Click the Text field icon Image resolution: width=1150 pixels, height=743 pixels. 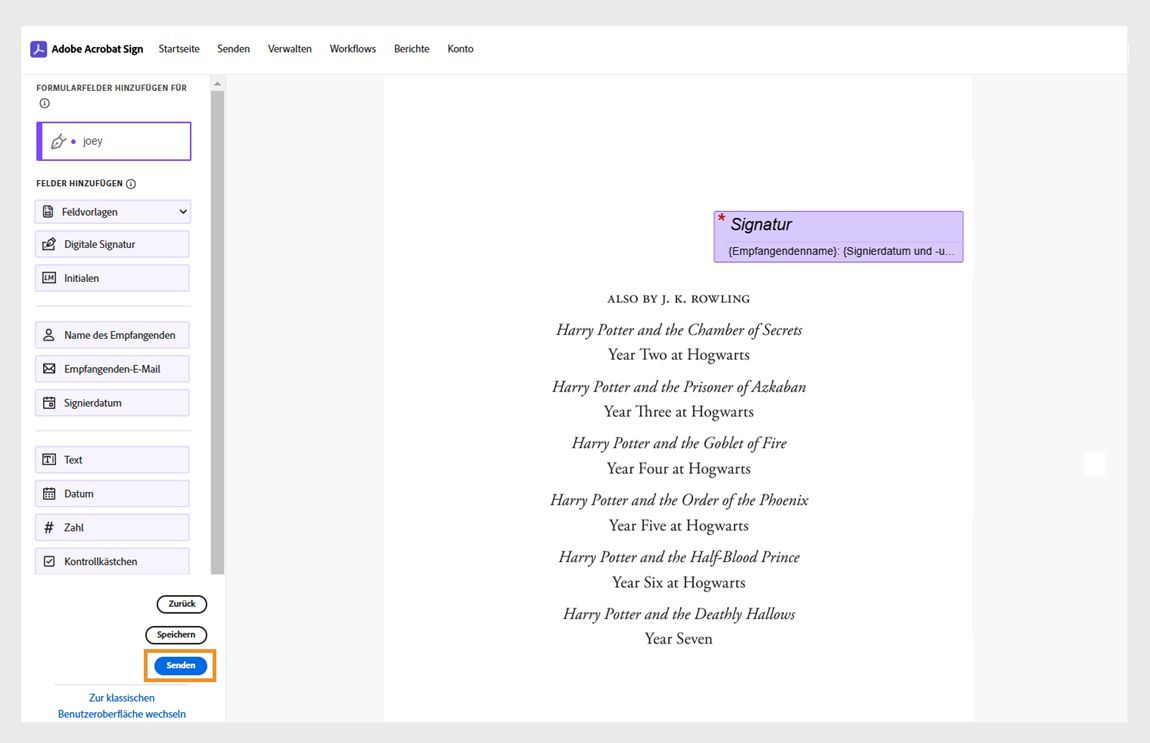coord(49,460)
